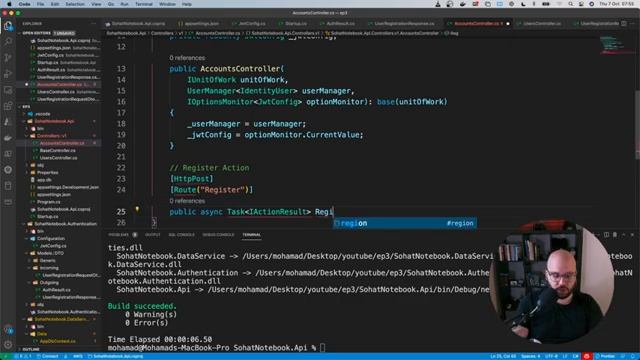Image resolution: width=640 pixels, height=360 pixels.
Task: Switch to the UsersController.cs editor tab
Action: (x=540, y=24)
